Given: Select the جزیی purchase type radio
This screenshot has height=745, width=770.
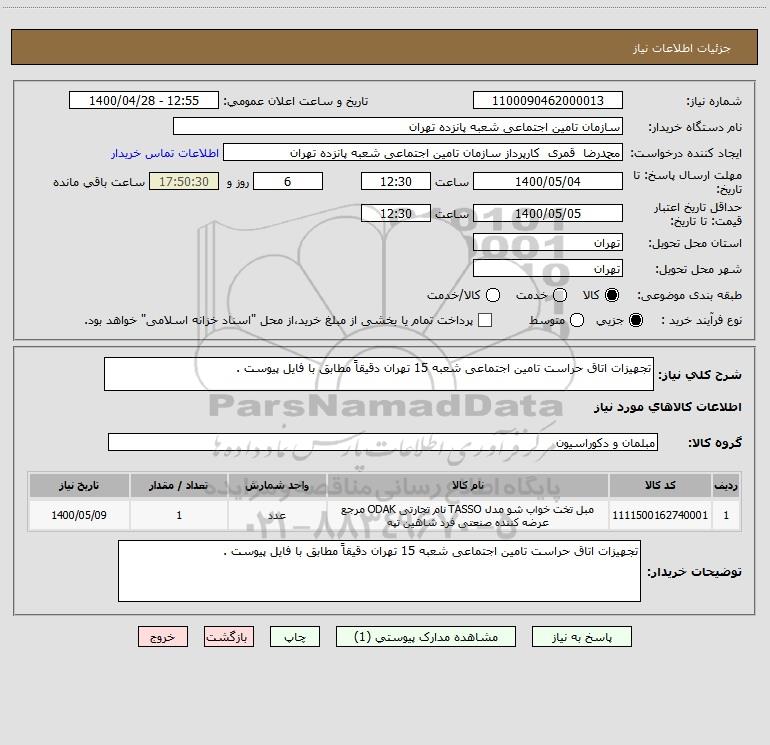Looking at the screenshot, I should coord(635,320).
